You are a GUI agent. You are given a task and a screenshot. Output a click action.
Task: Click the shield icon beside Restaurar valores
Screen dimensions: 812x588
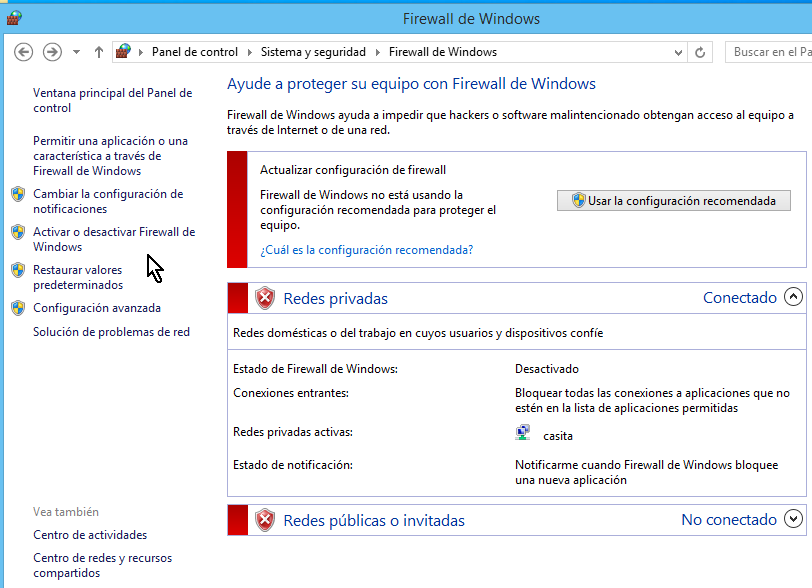[x=18, y=270]
